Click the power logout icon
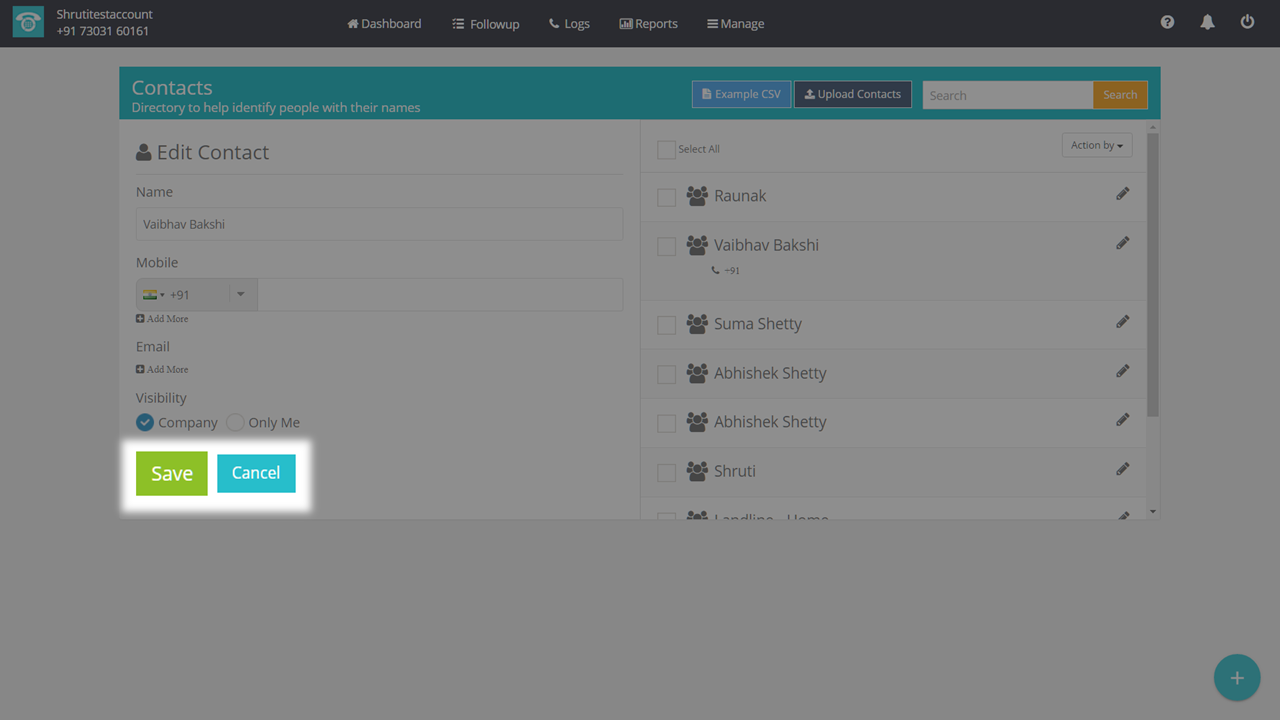The height and width of the screenshot is (720, 1280). (x=1247, y=22)
